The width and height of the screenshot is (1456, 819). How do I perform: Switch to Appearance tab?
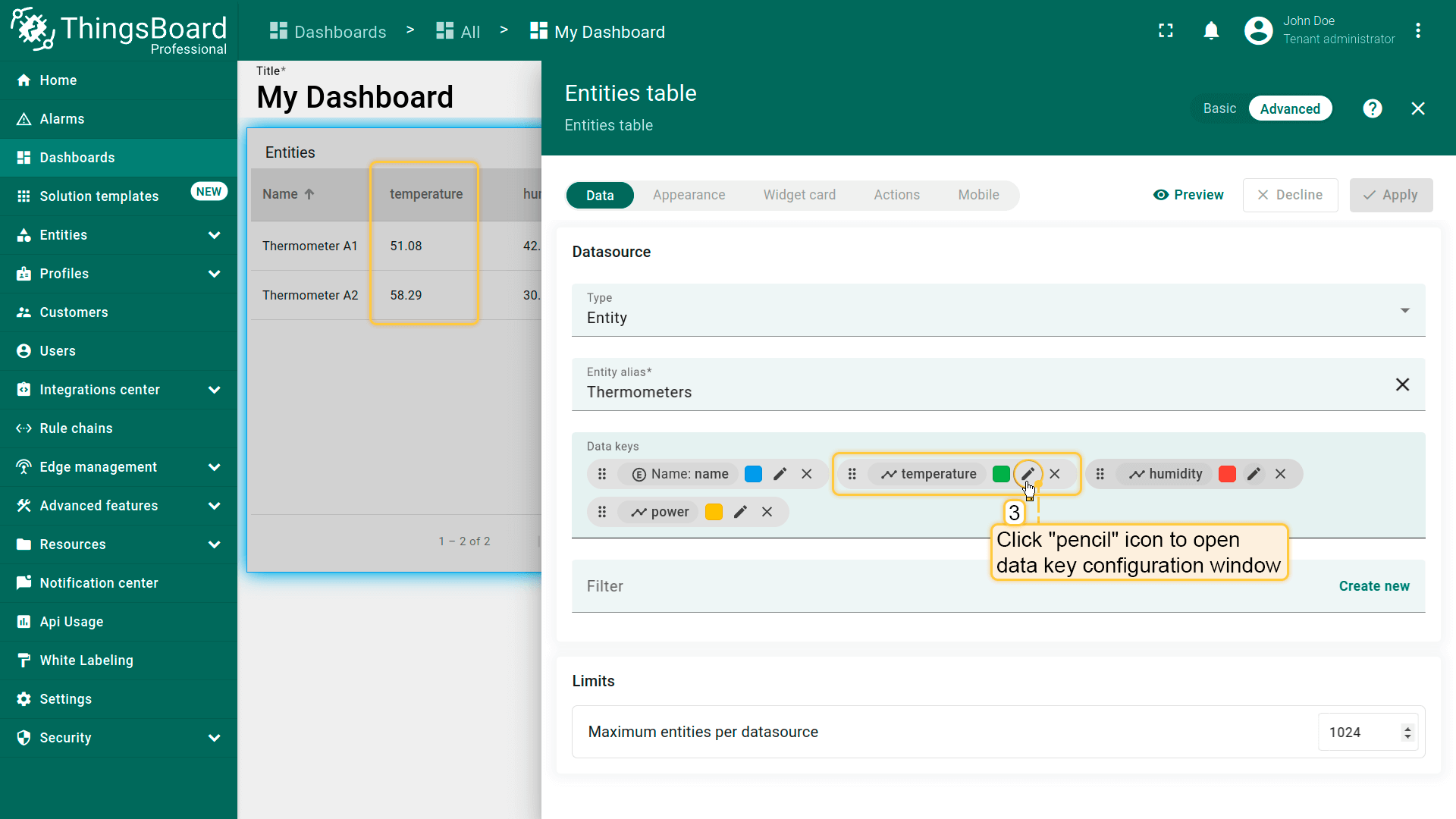point(689,195)
